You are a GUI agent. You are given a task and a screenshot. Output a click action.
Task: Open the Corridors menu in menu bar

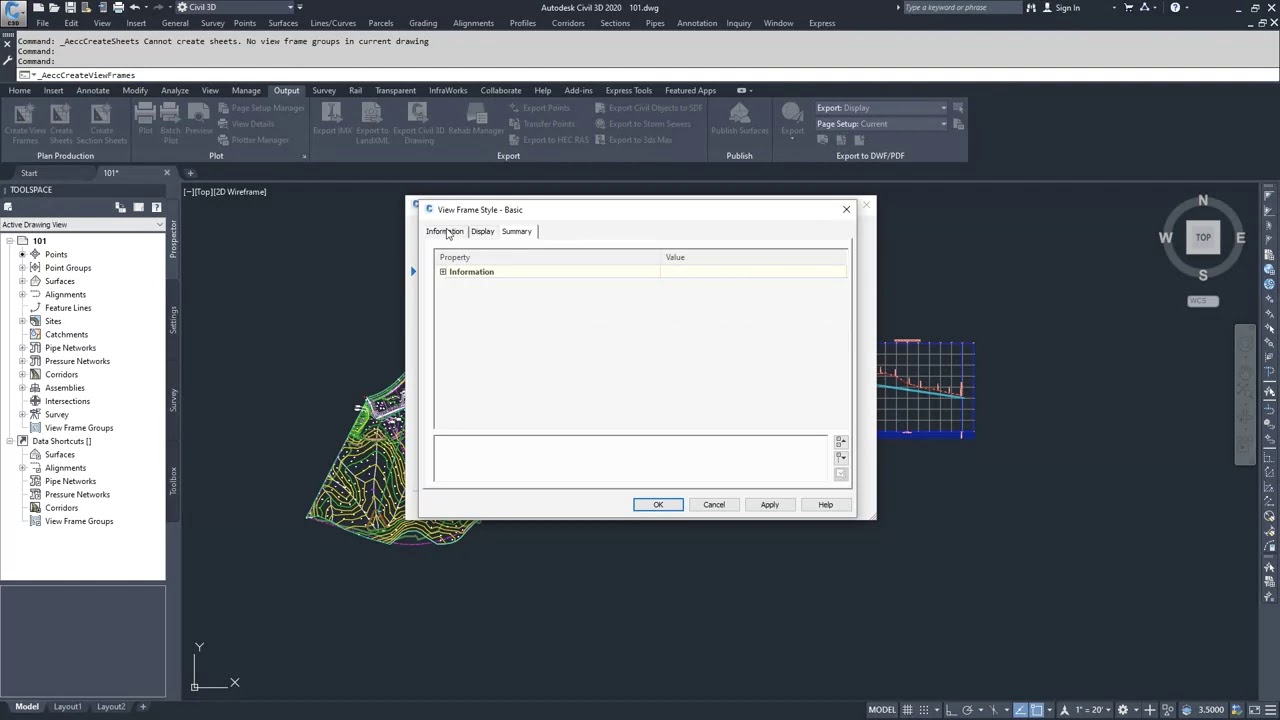tap(568, 23)
